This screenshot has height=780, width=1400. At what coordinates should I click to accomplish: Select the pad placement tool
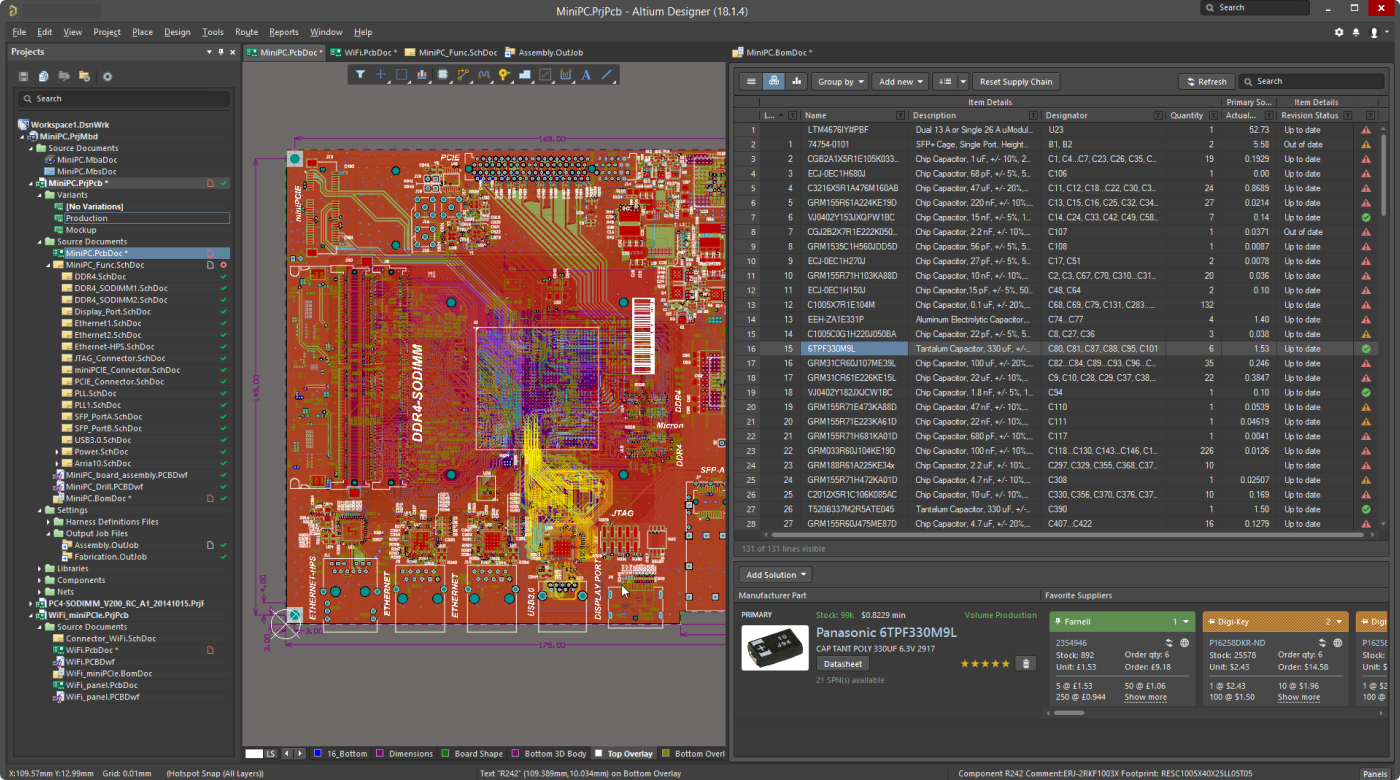(x=503, y=75)
